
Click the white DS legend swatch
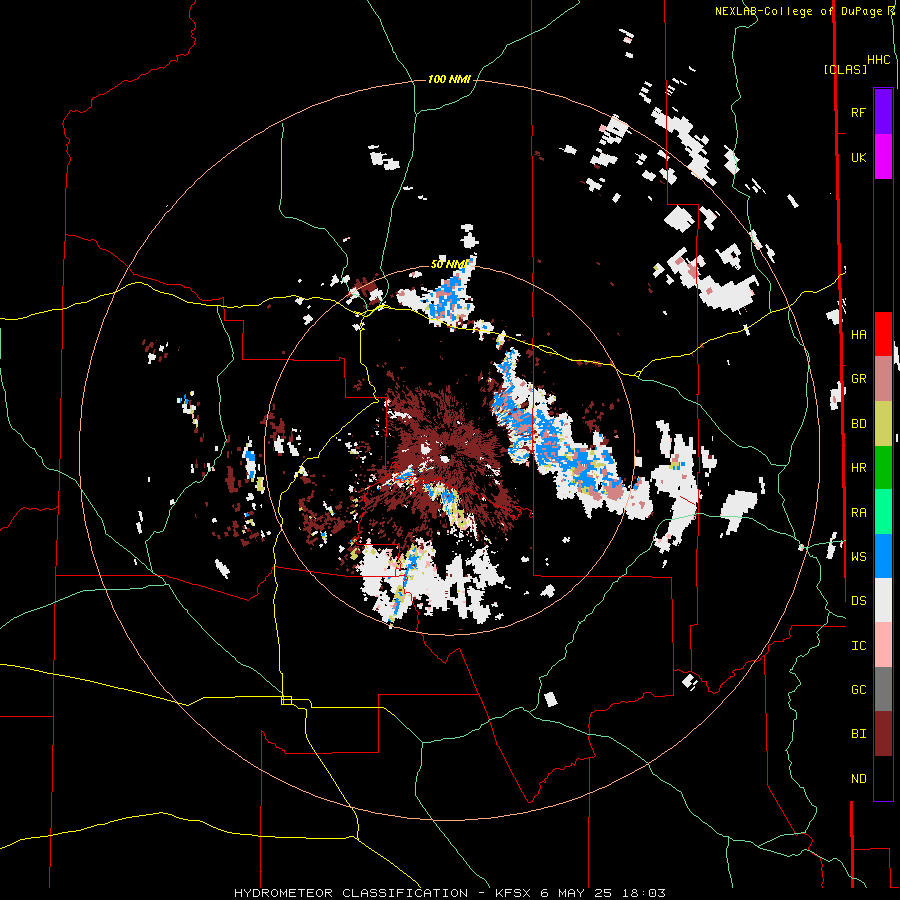(x=883, y=600)
